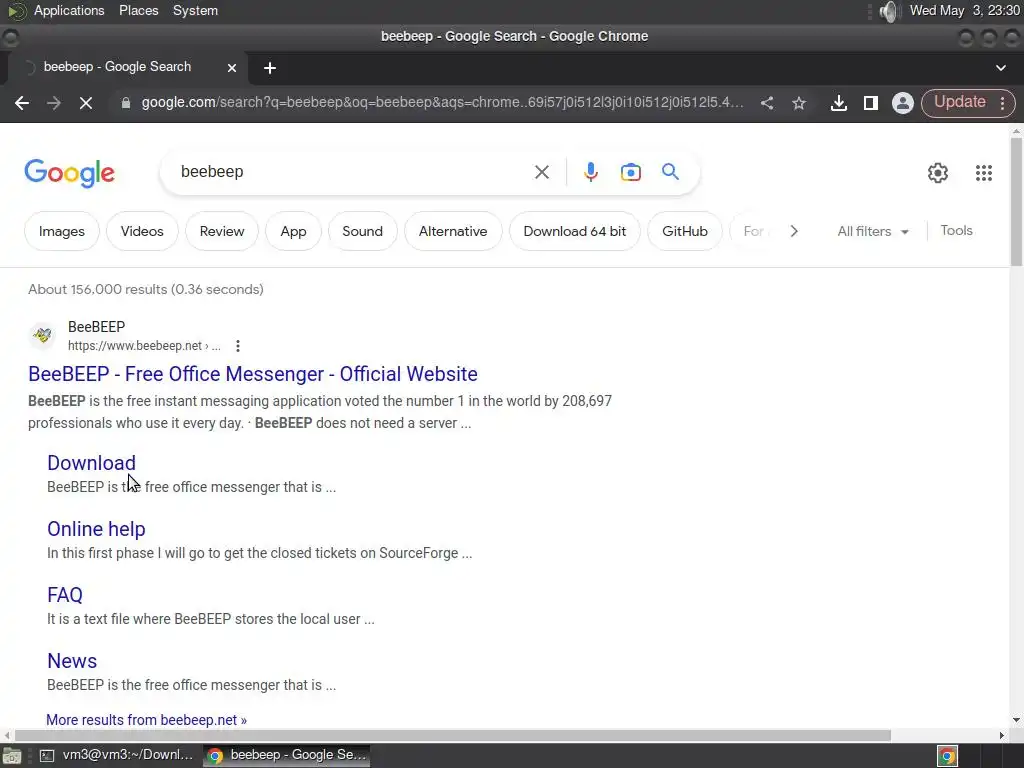Go back to the previous page
Screen dimensions: 1024x768
pyautogui.click(x=22, y=103)
